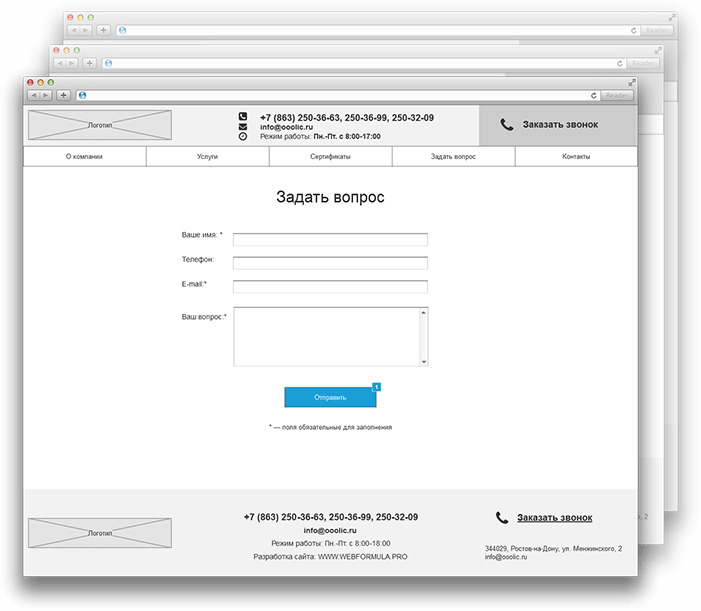Screen dimensions: 701x611
Task: Click the back arrow in front browser window
Action: coord(34,95)
